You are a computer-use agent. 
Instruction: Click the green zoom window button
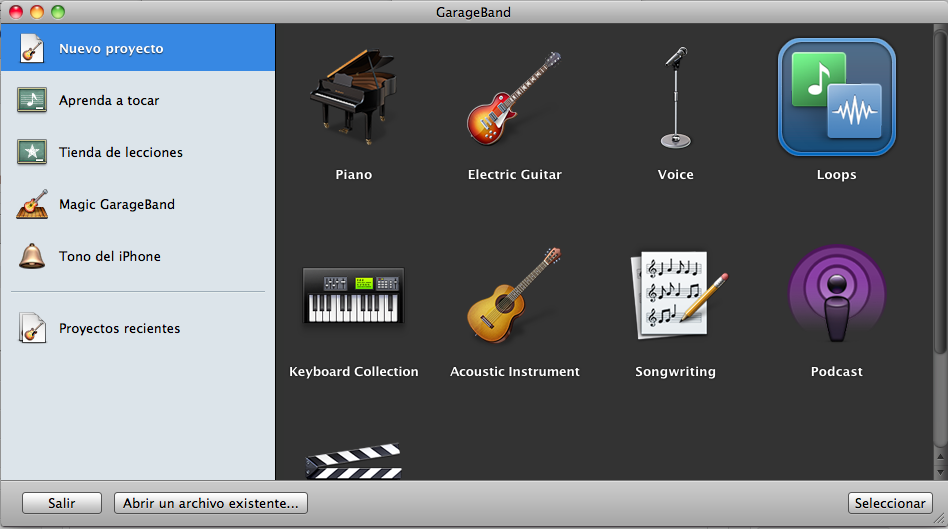pos(58,12)
